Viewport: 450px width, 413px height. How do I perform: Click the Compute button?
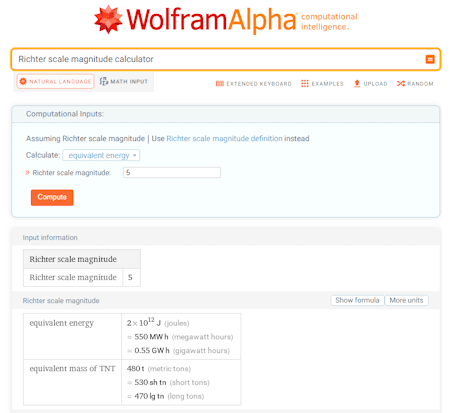coord(52,197)
